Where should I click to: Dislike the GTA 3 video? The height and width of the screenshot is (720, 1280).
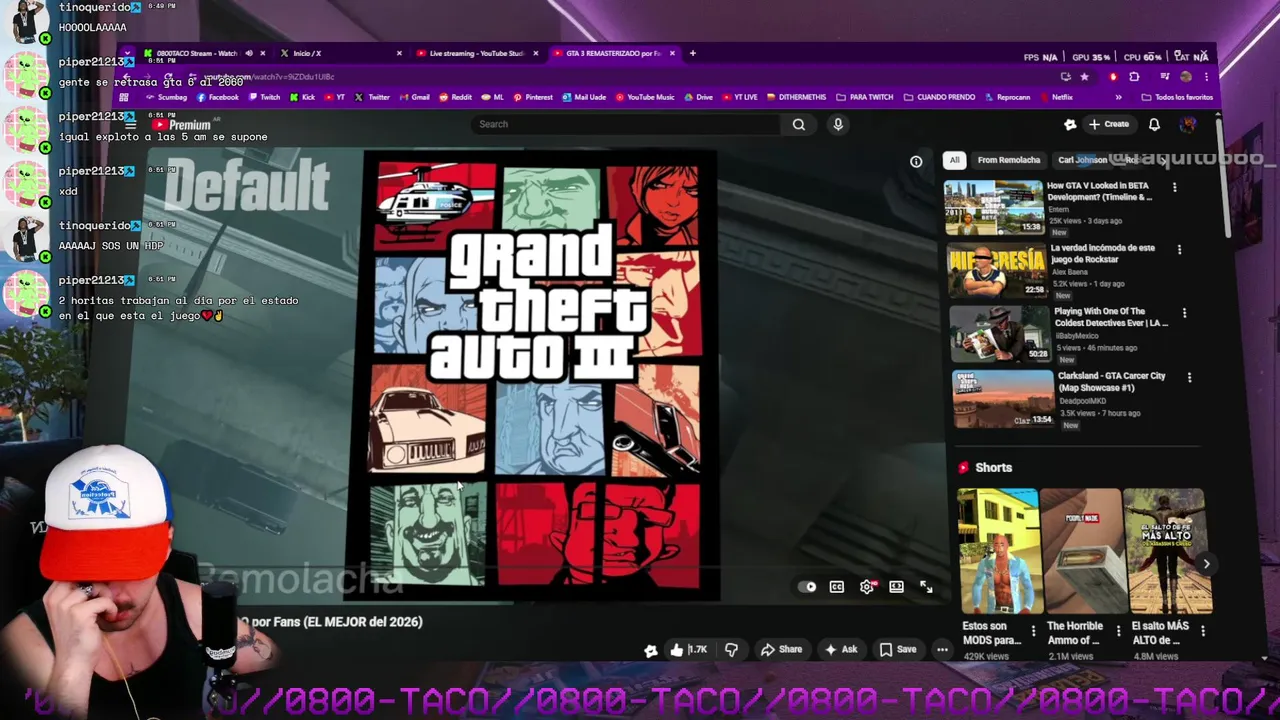[x=731, y=649]
